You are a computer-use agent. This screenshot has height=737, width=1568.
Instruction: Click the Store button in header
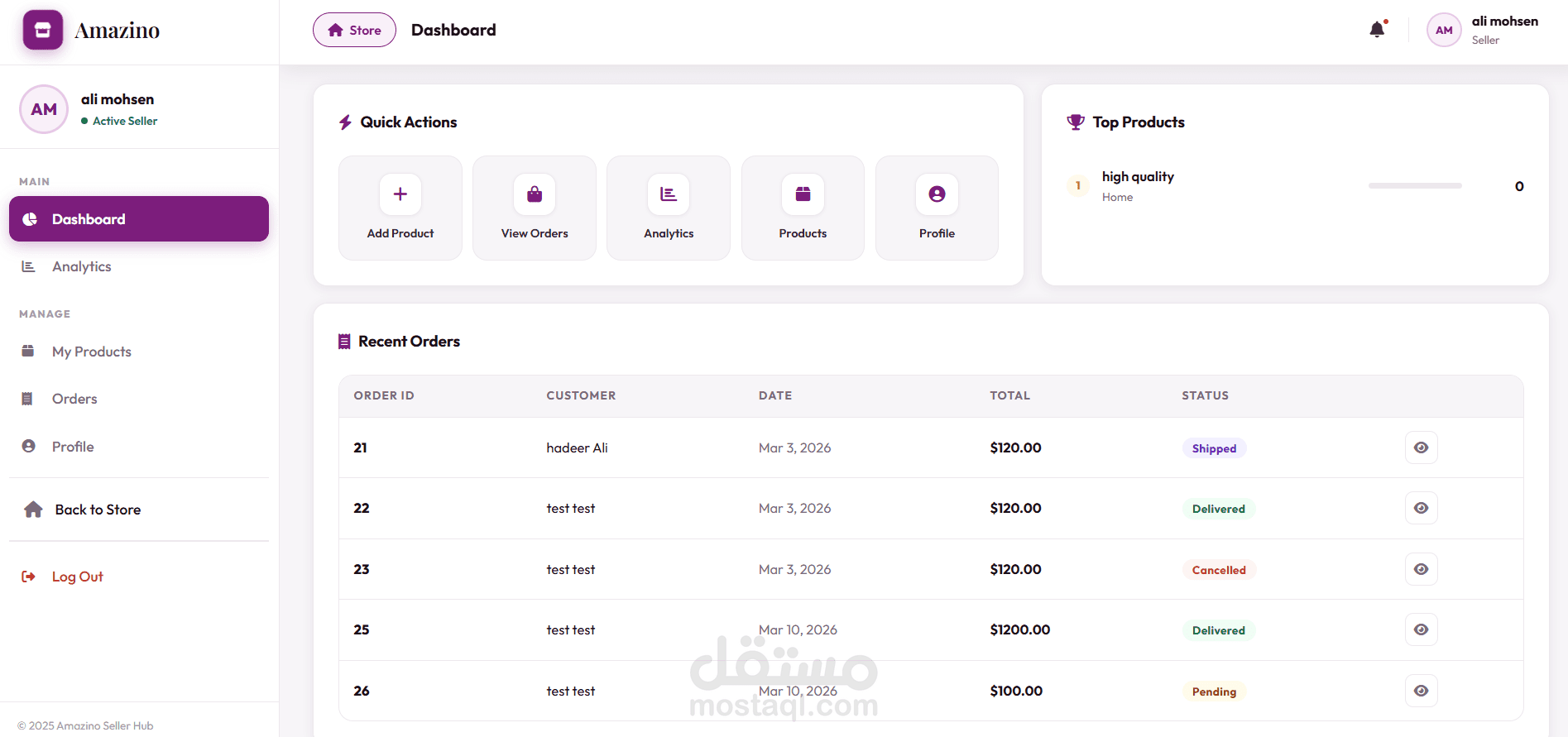[354, 31]
